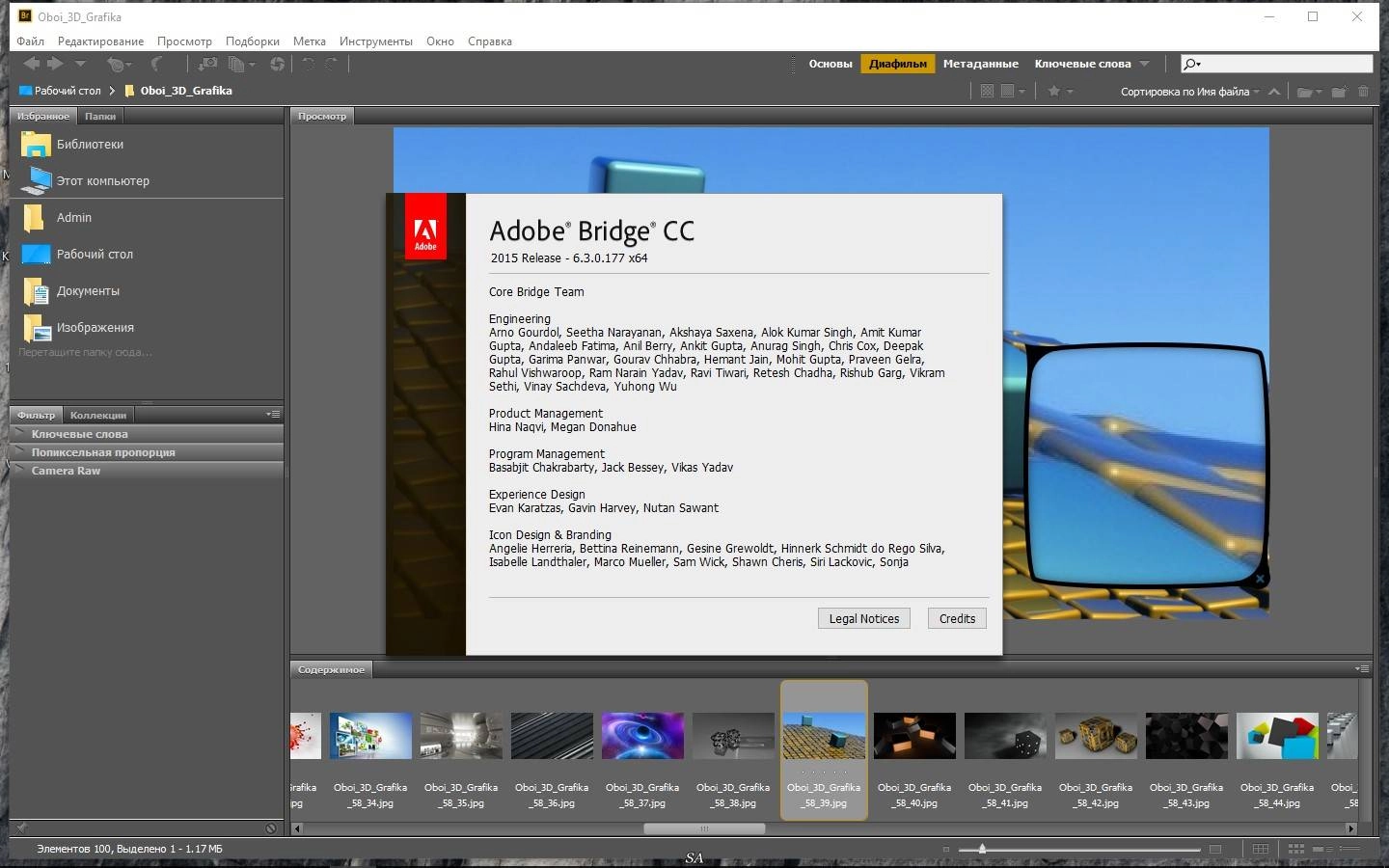Open the Редактирование menu
1389x868 pixels.
pos(100,41)
